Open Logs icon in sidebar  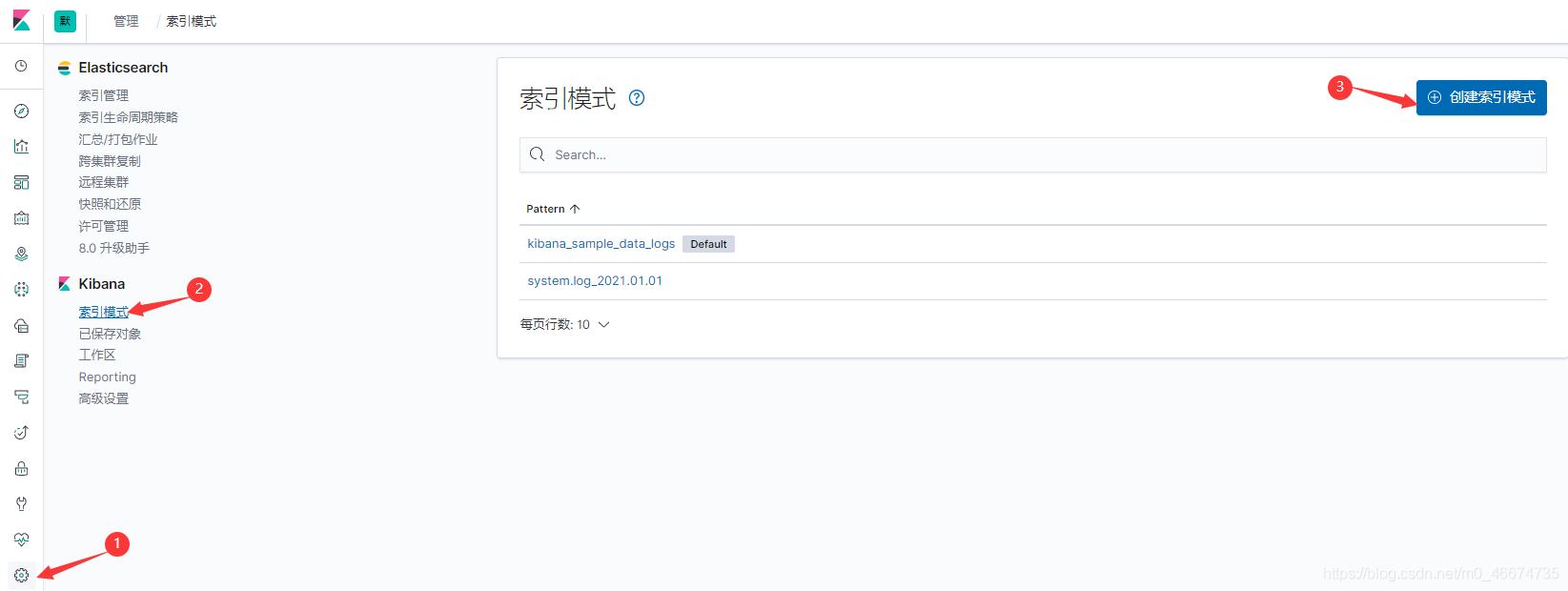point(21,361)
